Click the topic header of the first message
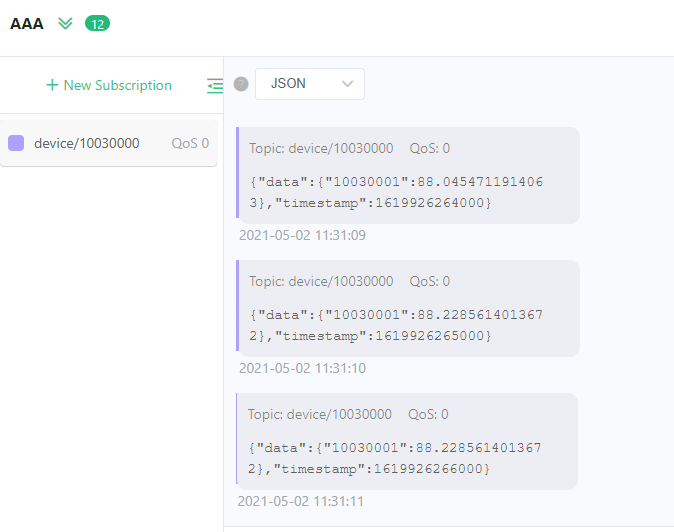 click(x=349, y=149)
